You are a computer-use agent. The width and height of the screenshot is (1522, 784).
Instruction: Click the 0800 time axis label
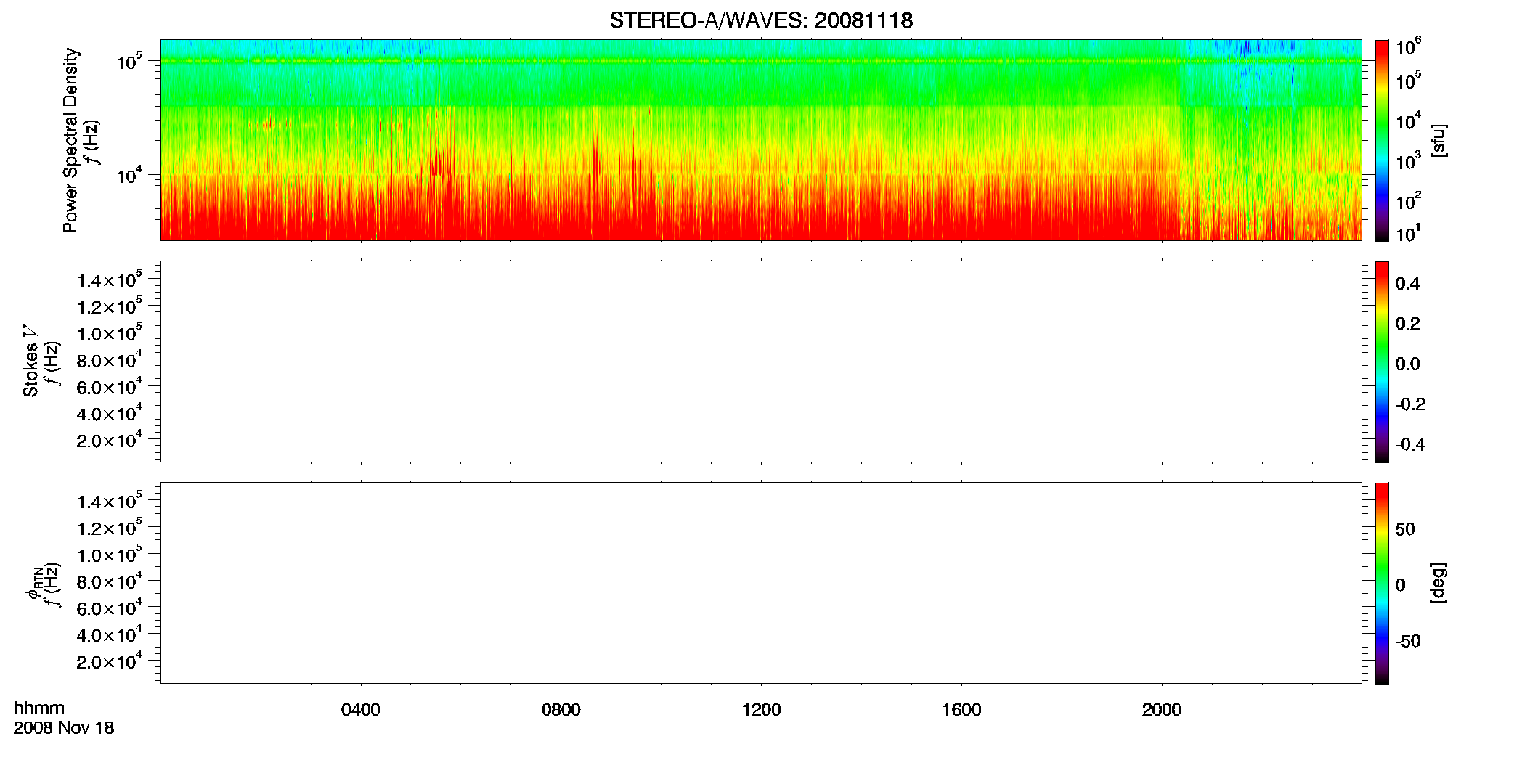[x=561, y=710]
